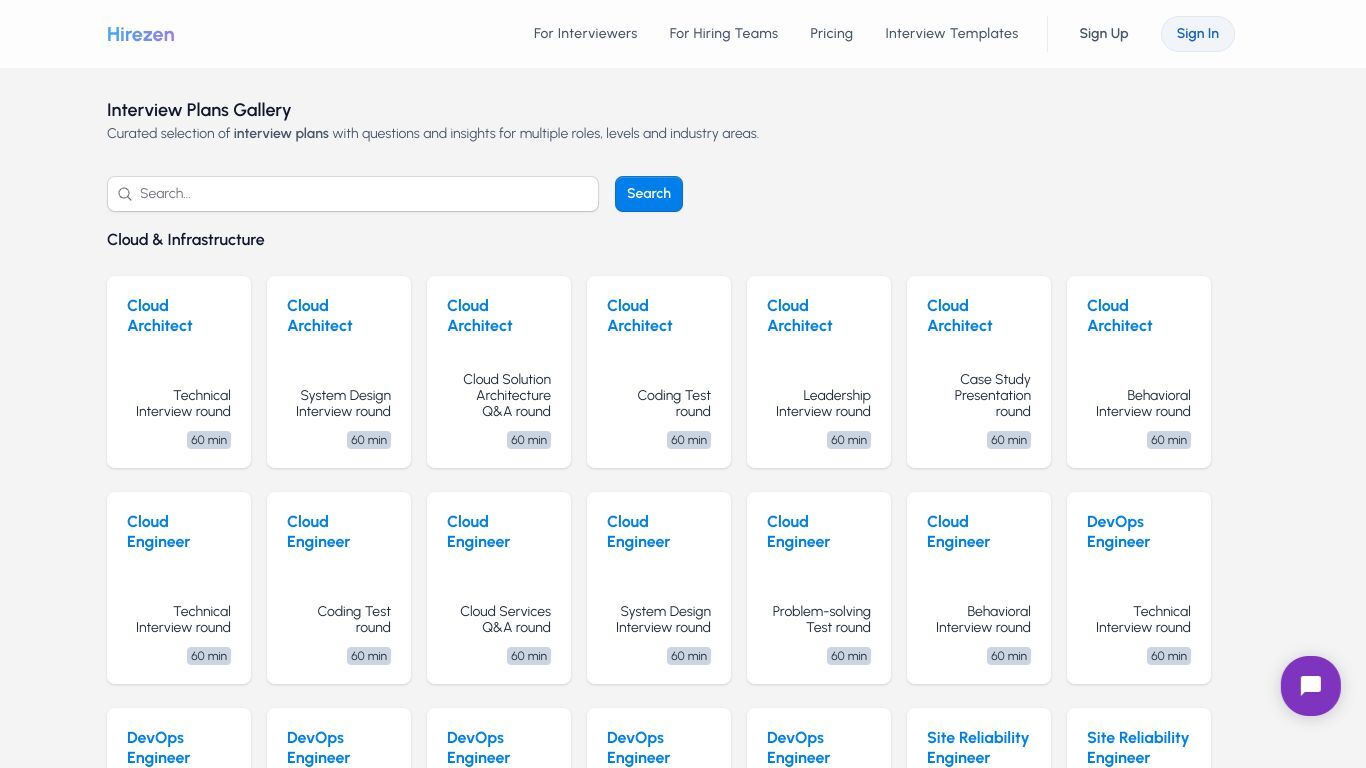Click the Sign Up link
Screen dimensions: 1366x768
1103,34
